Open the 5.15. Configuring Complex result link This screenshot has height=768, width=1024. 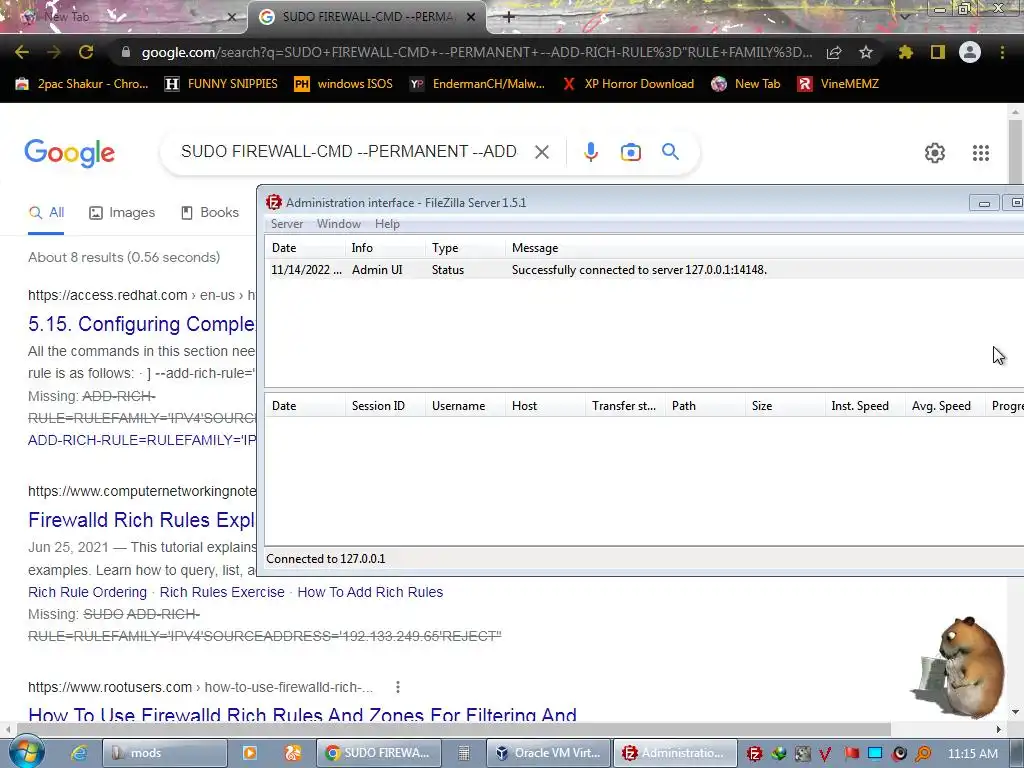142,324
